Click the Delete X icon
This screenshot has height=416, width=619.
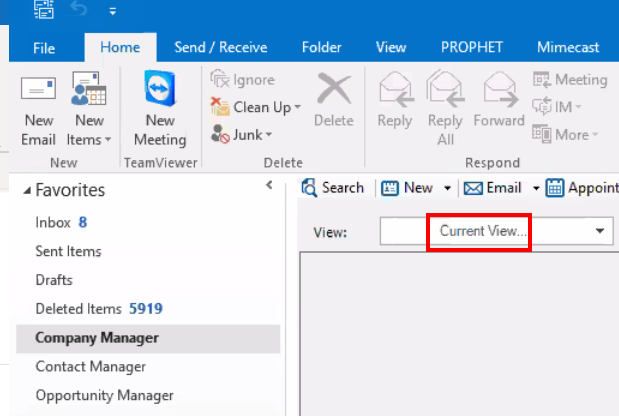[x=334, y=89]
